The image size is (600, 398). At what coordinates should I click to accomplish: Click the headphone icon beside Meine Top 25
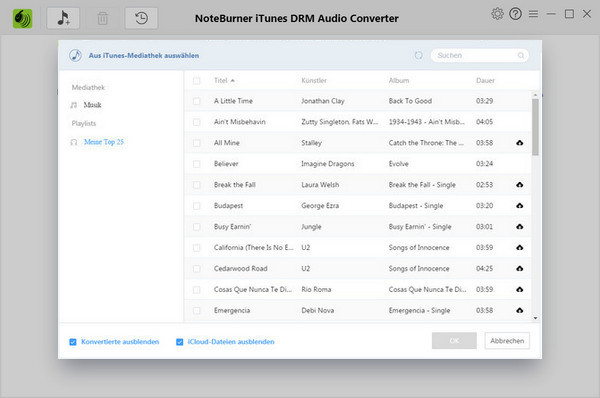tap(74, 142)
